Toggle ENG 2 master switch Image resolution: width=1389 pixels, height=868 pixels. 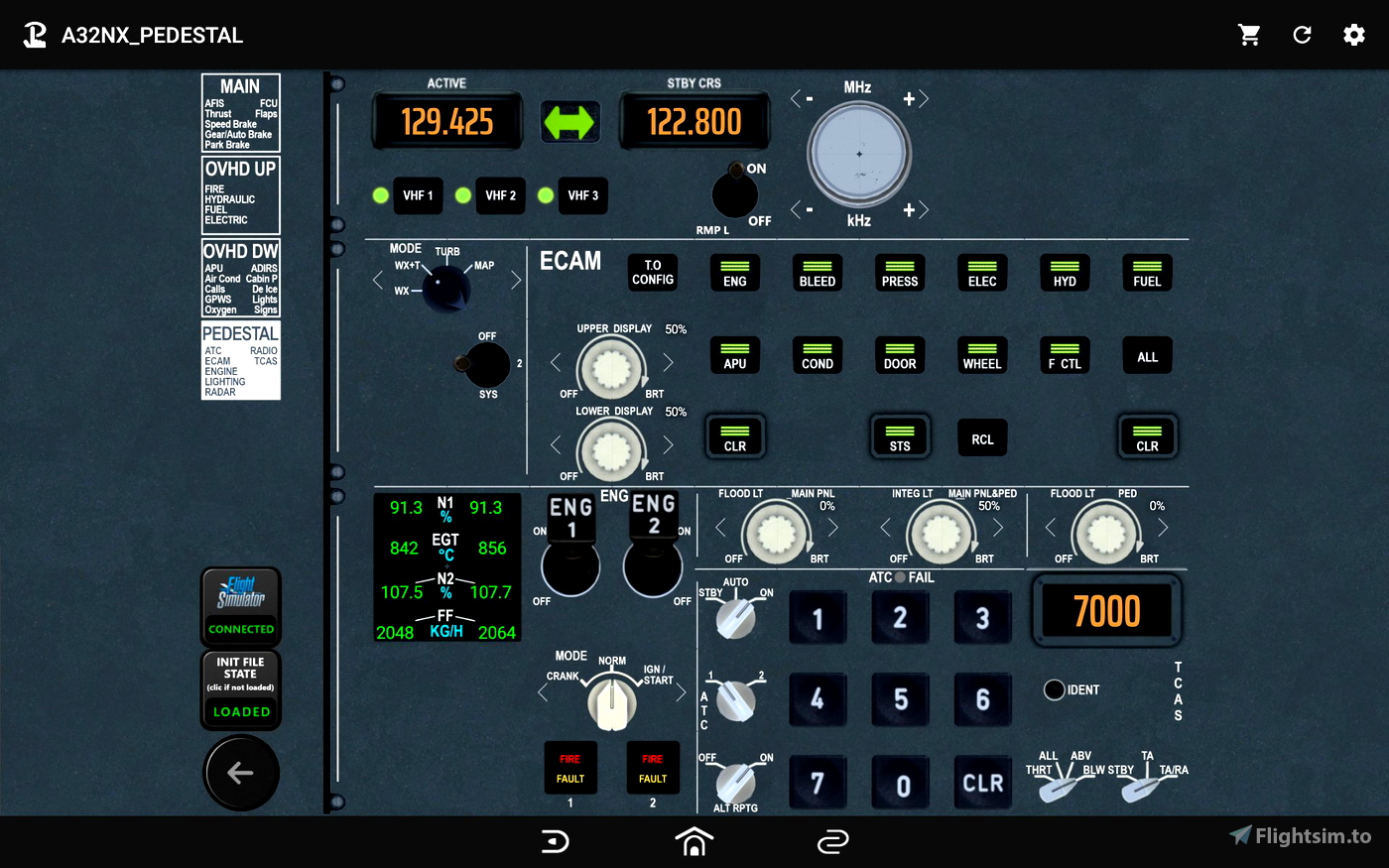click(x=653, y=544)
